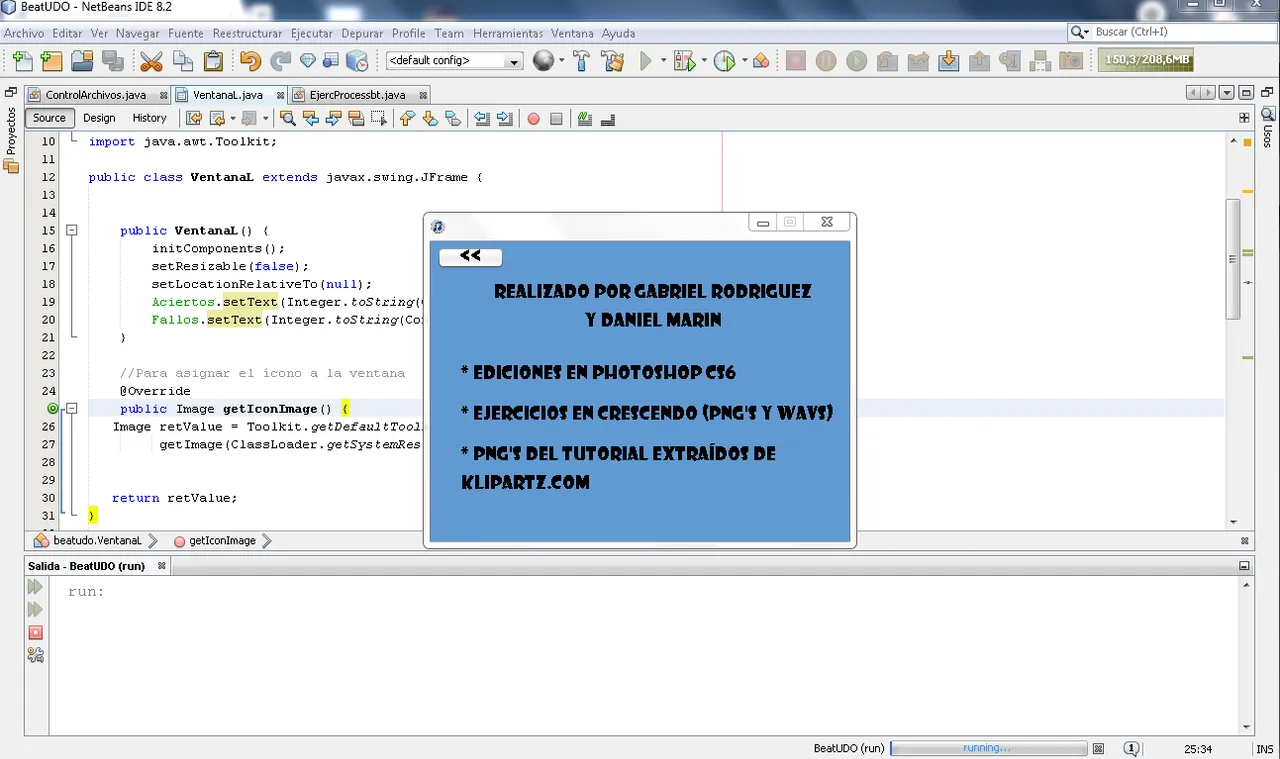Expand the debug project dropdown arrow
Screen dimensions: 1280x759
[x=704, y=61]
